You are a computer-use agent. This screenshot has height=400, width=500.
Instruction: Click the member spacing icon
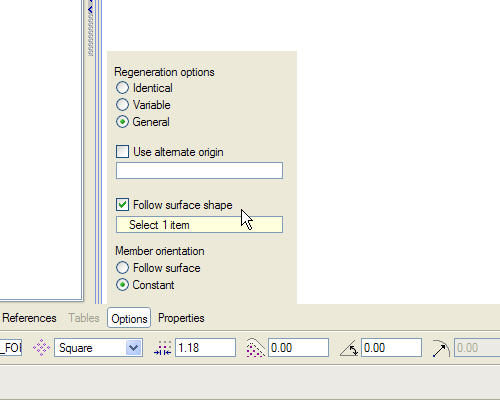163,348
